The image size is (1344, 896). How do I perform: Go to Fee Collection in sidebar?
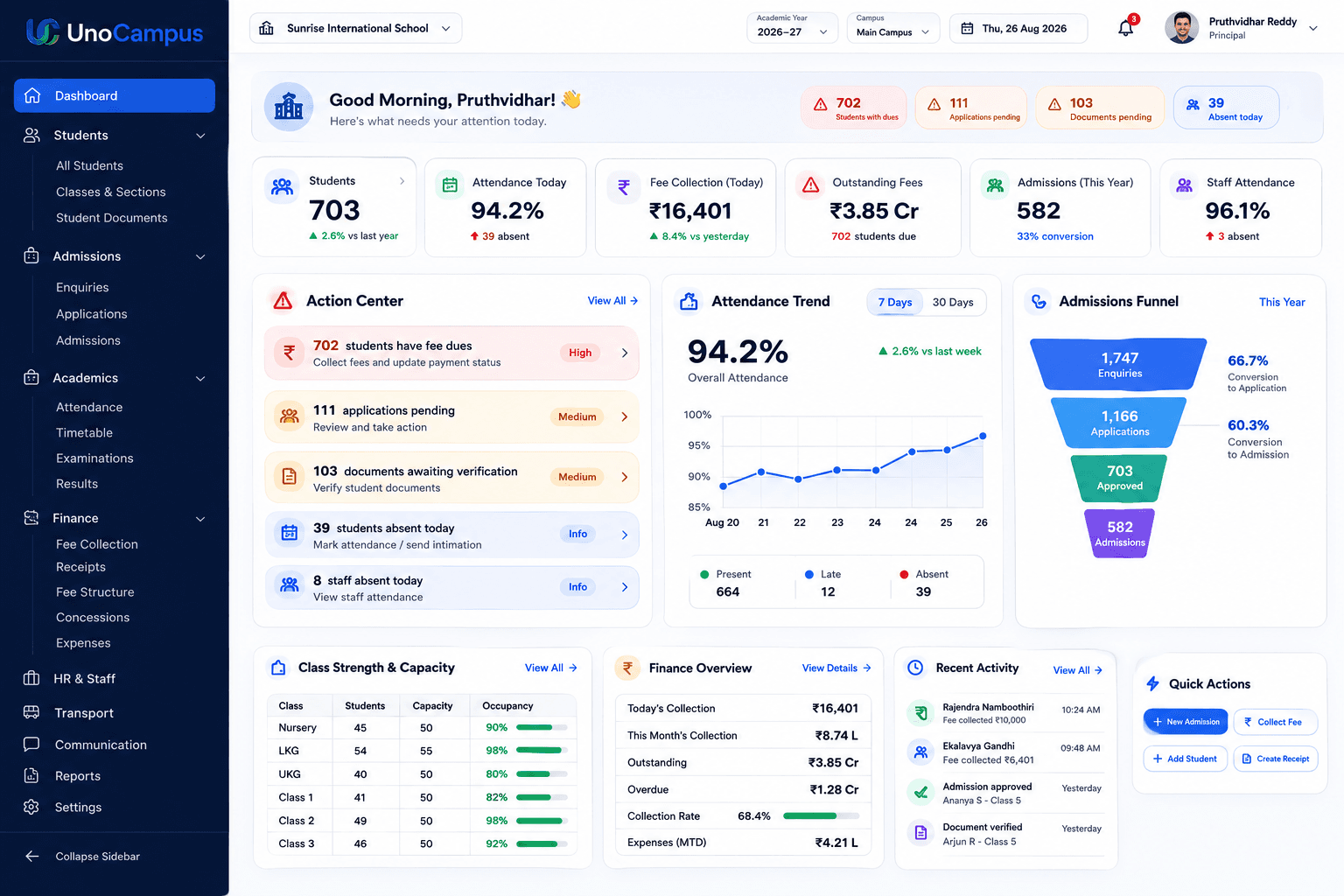point(97,544)
